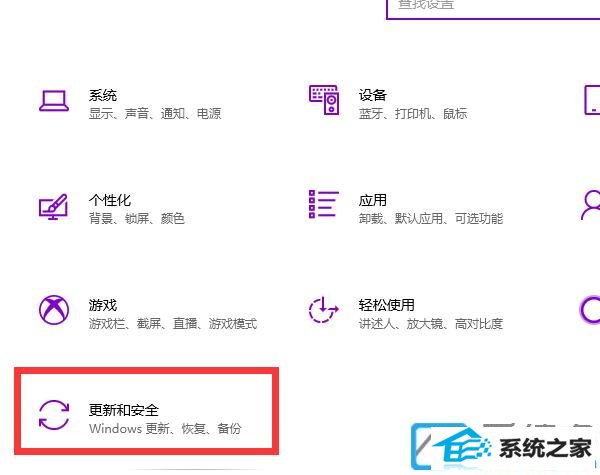Click the System laptop icon
600x475 pixels.
[54, 101]
